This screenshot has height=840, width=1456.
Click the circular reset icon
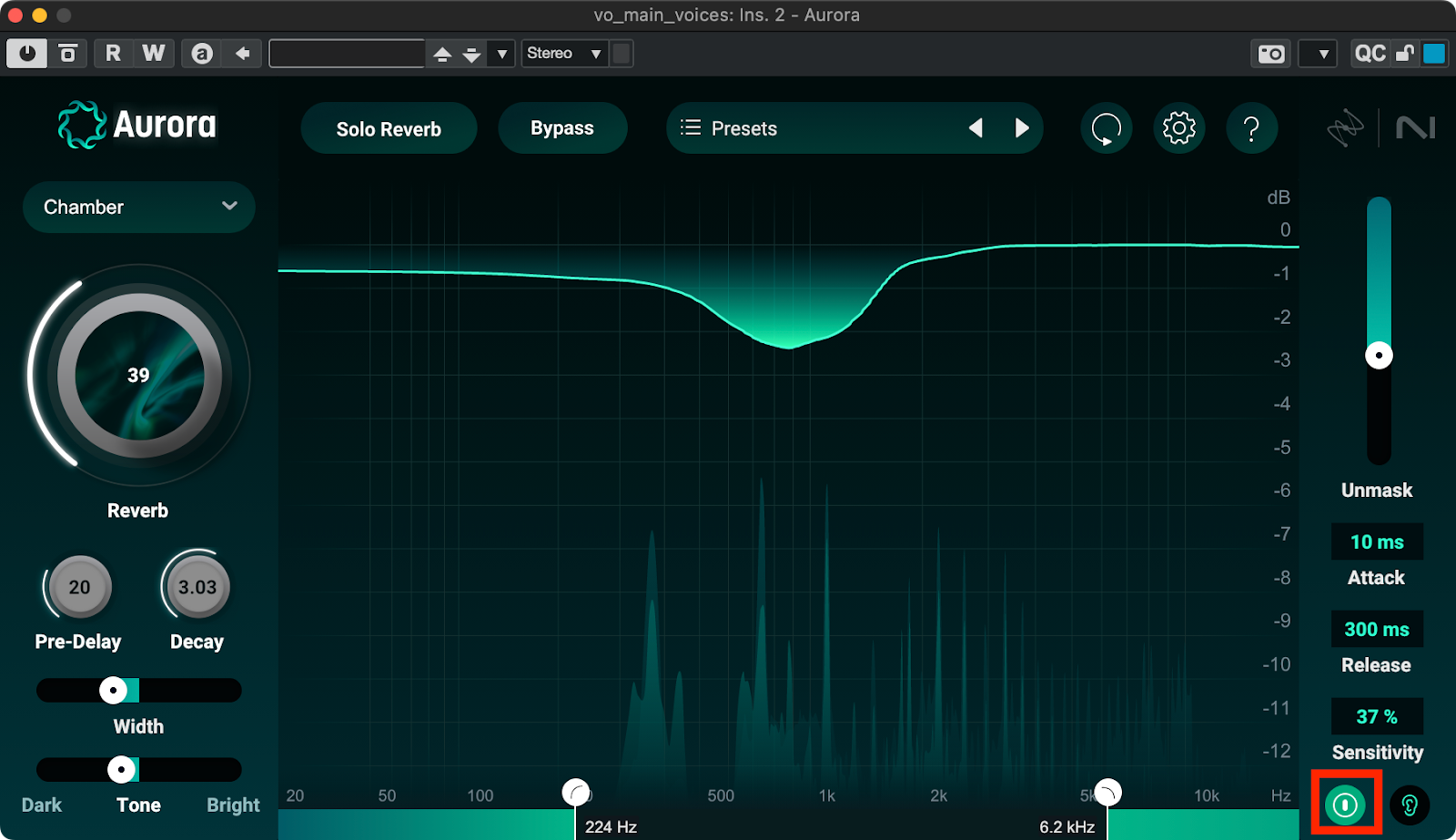(x=1107, y=128)
